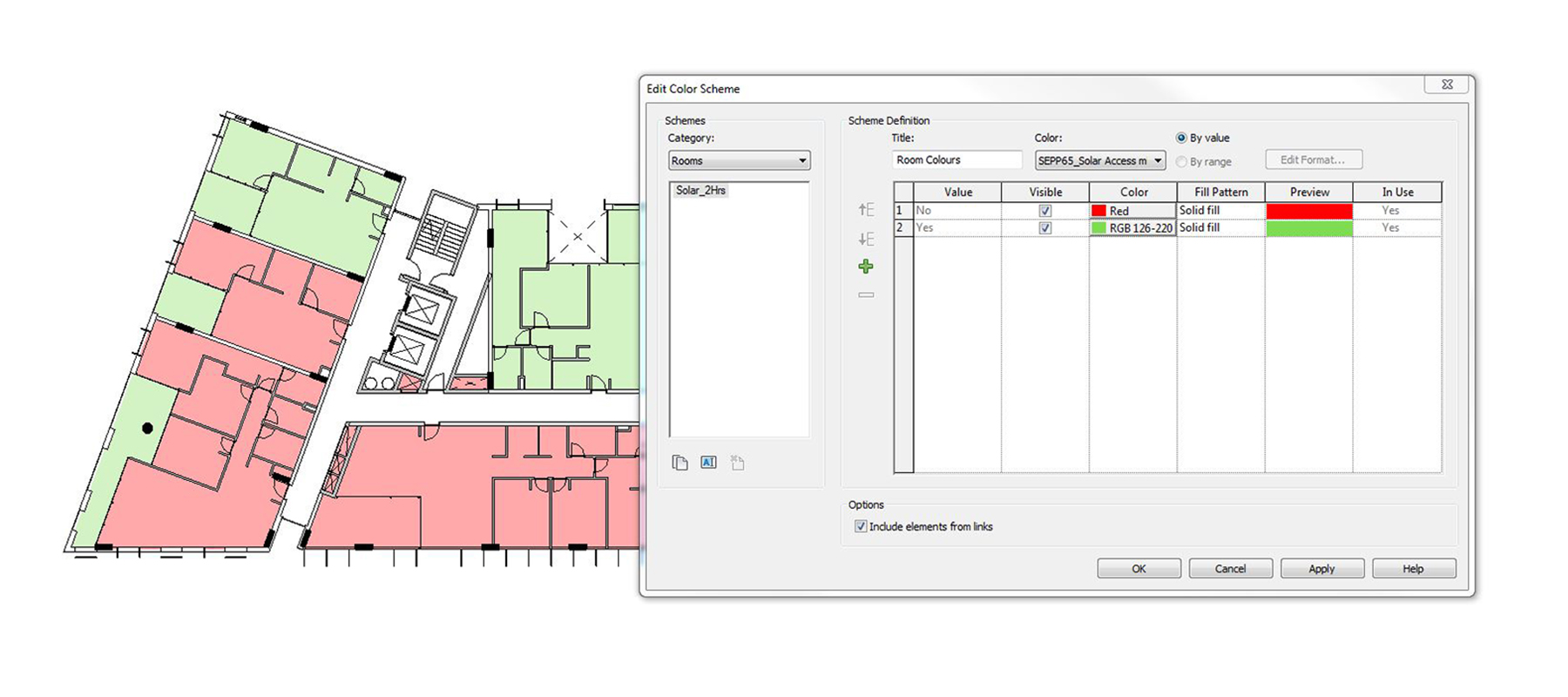Click the Preview column header
The image size is (1568, 697).
[x=1309, y=192]
